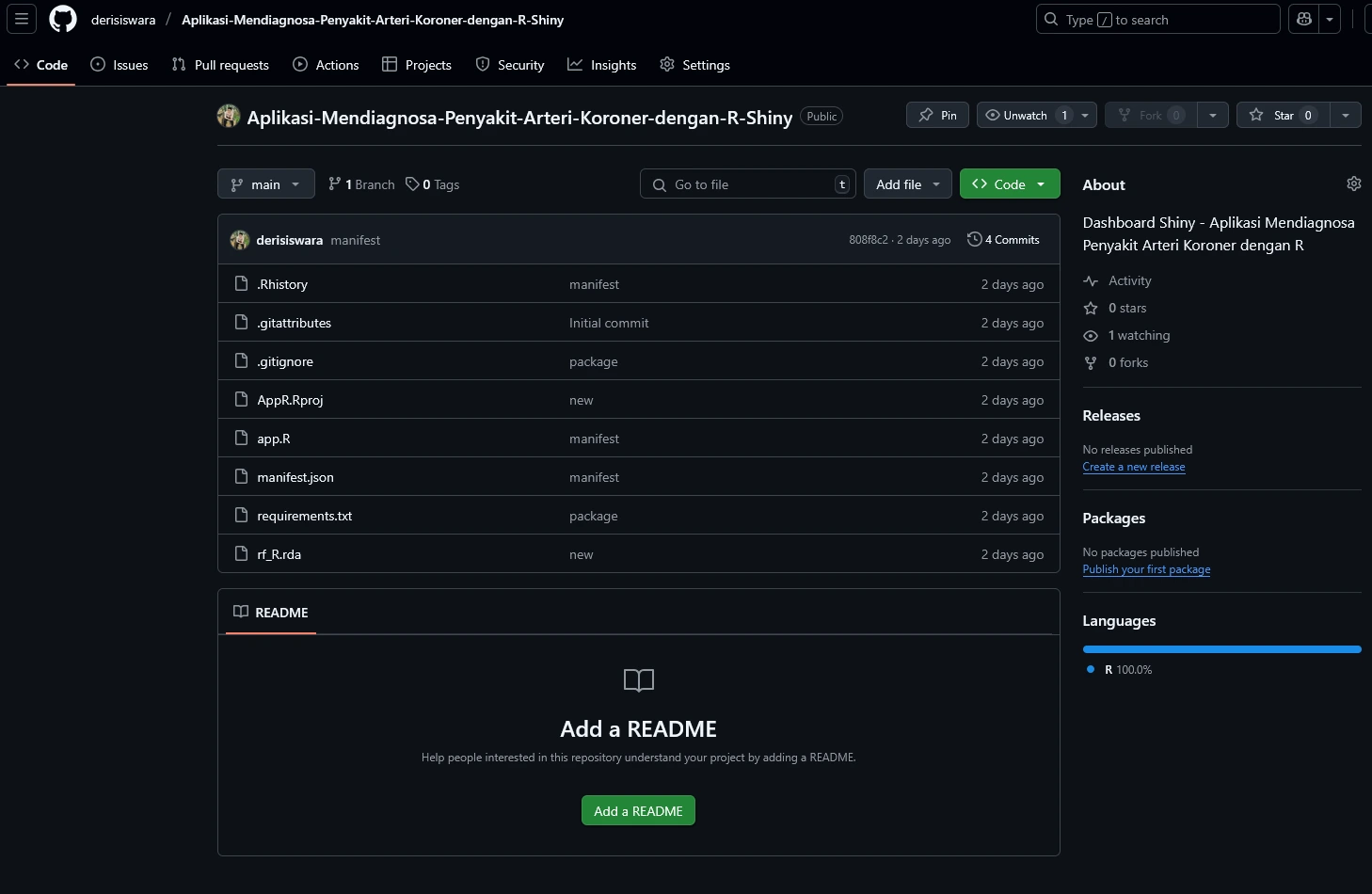Open the AppR.Rproj file
This screenshot has height=894, width=1372.
pos(290,400)
